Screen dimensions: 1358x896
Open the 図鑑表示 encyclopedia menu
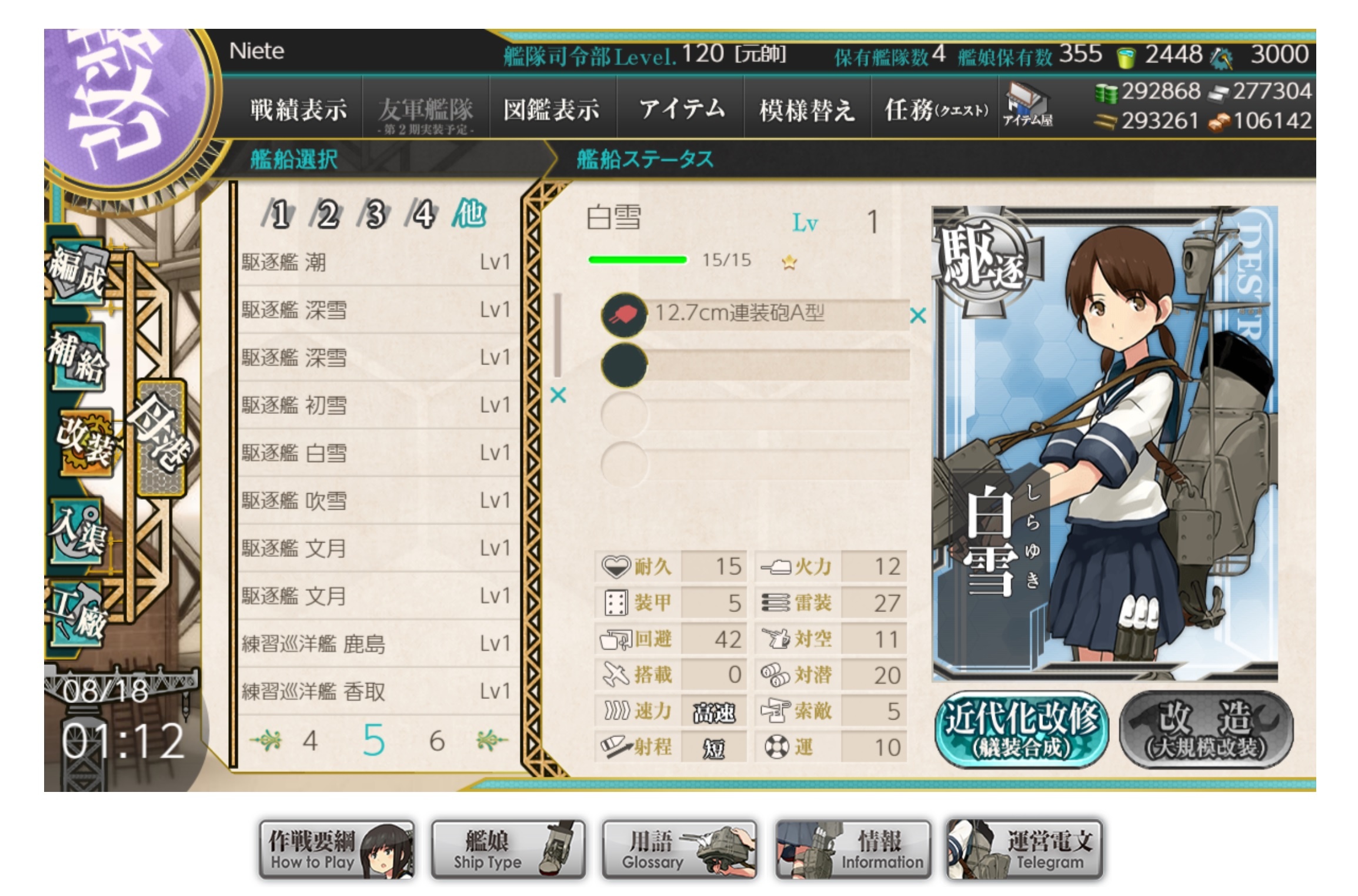551,110
